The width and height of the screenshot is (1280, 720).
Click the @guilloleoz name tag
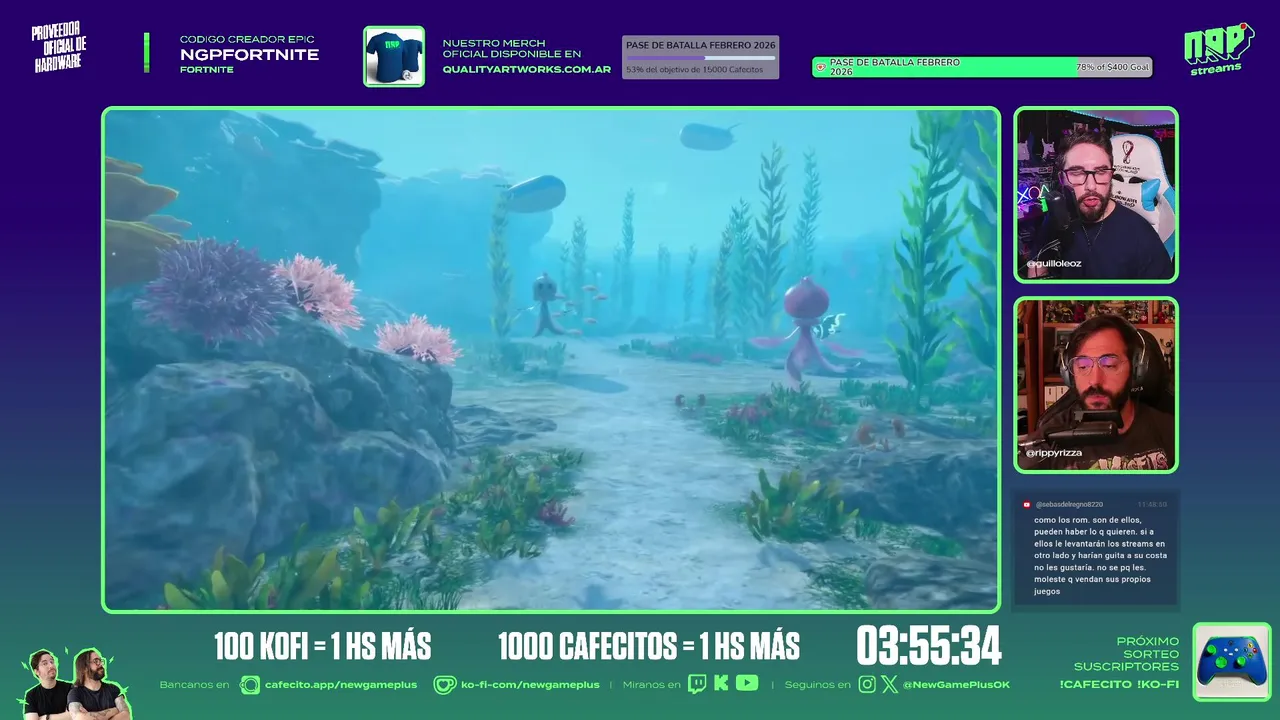click(1053, 264)
